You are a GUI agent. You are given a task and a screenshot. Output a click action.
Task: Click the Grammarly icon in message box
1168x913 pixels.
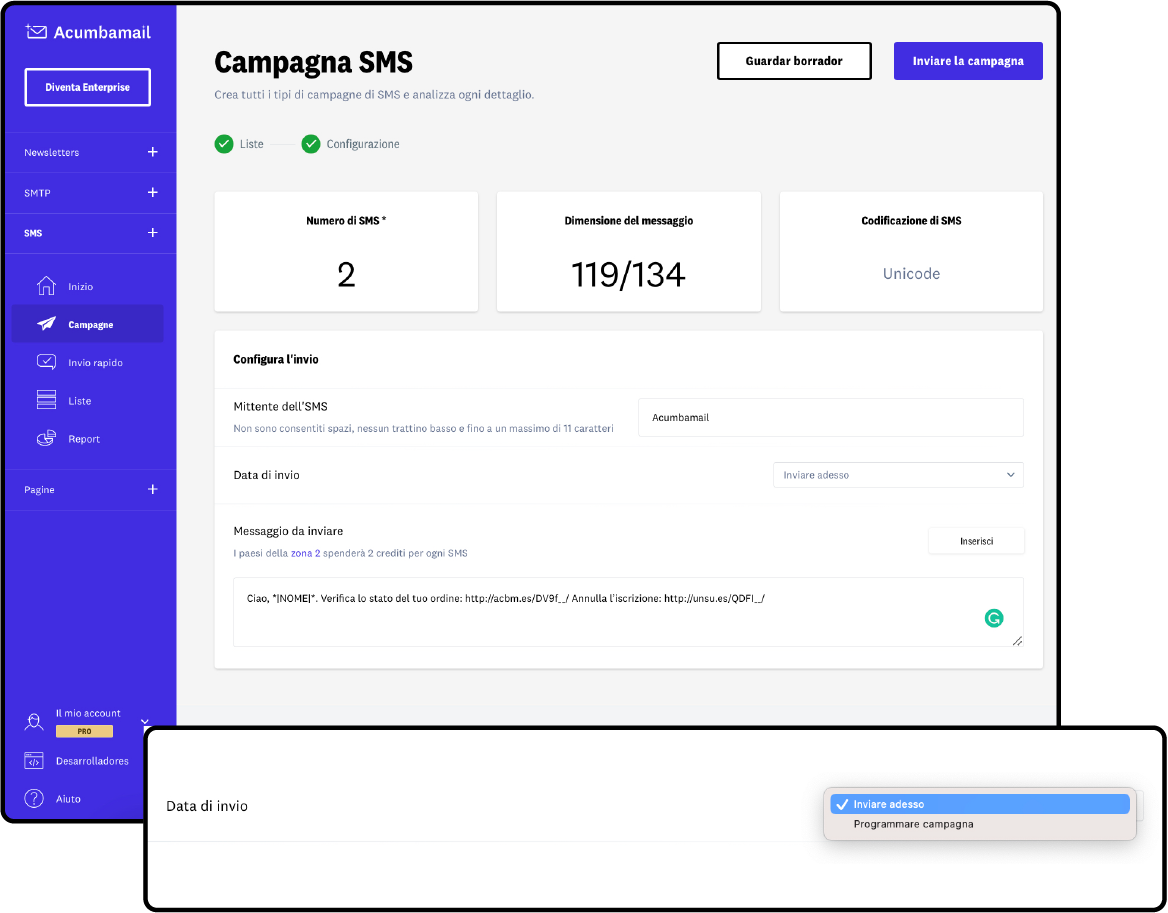click(x=994, y=618)
